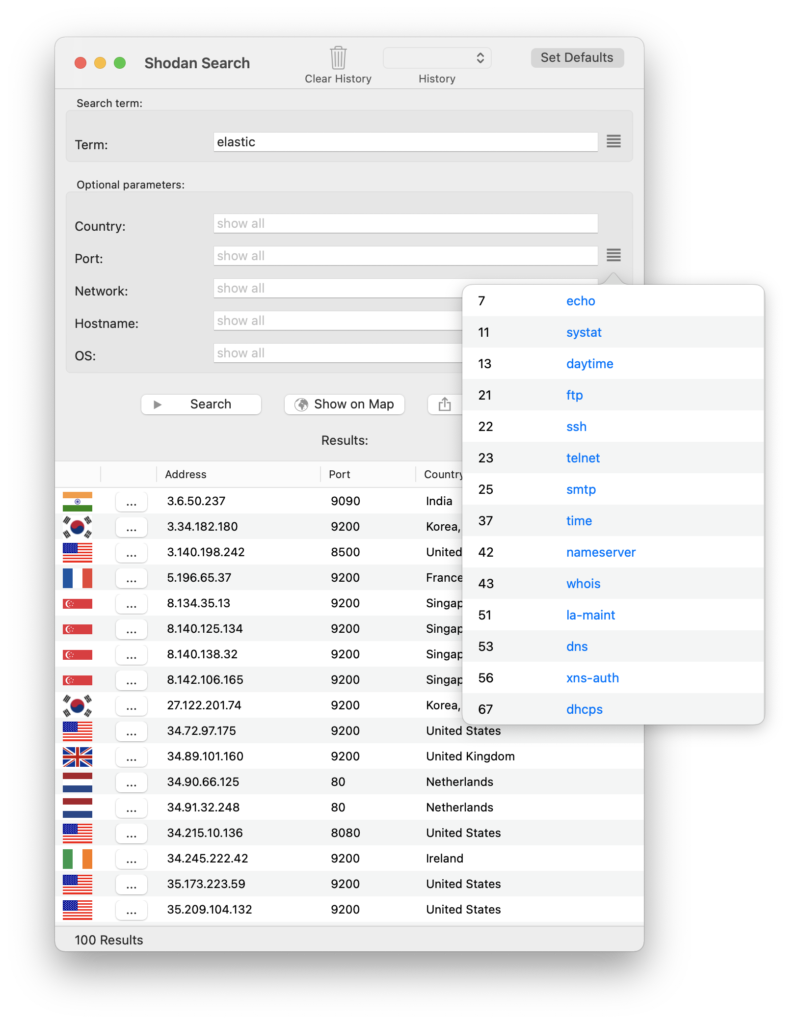Choose port 67 dhcps entry
Image resolution: width=800 pixels, height=1024 pixels.
point(613,709)
